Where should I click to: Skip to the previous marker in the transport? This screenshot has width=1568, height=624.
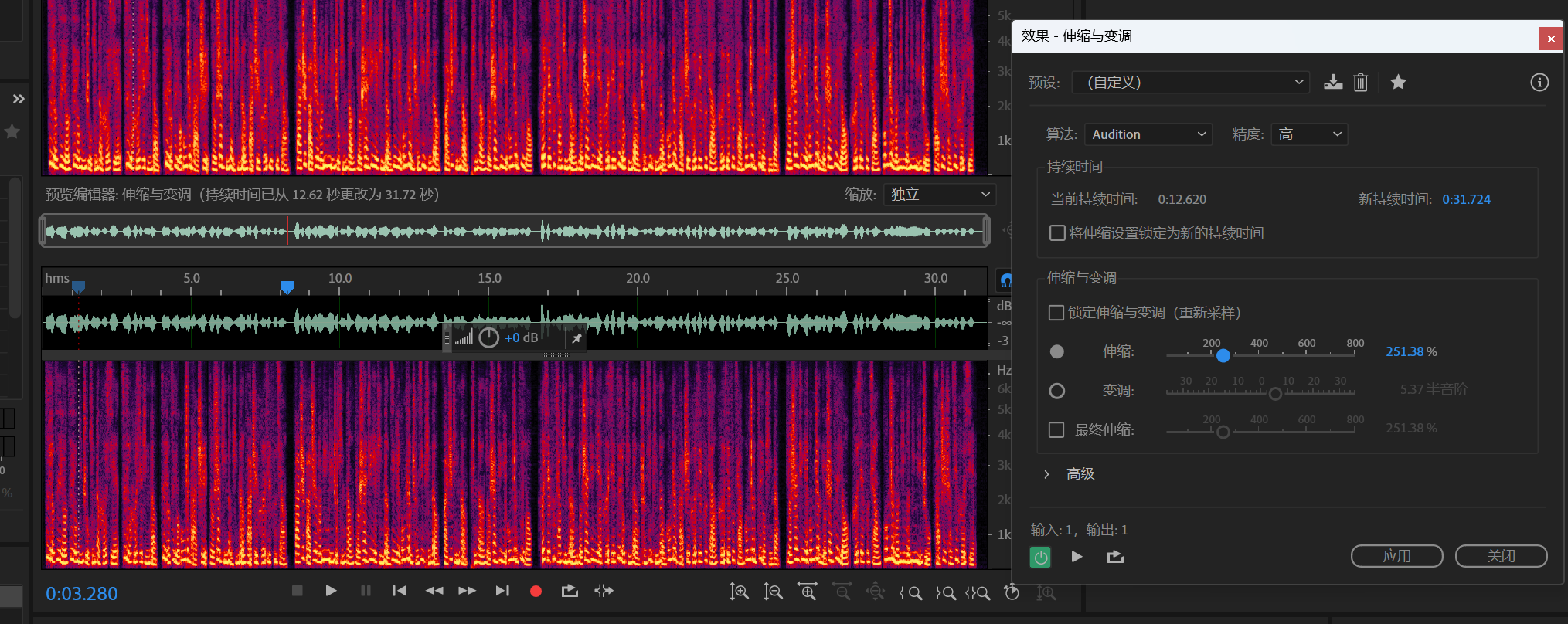point(399,591)
